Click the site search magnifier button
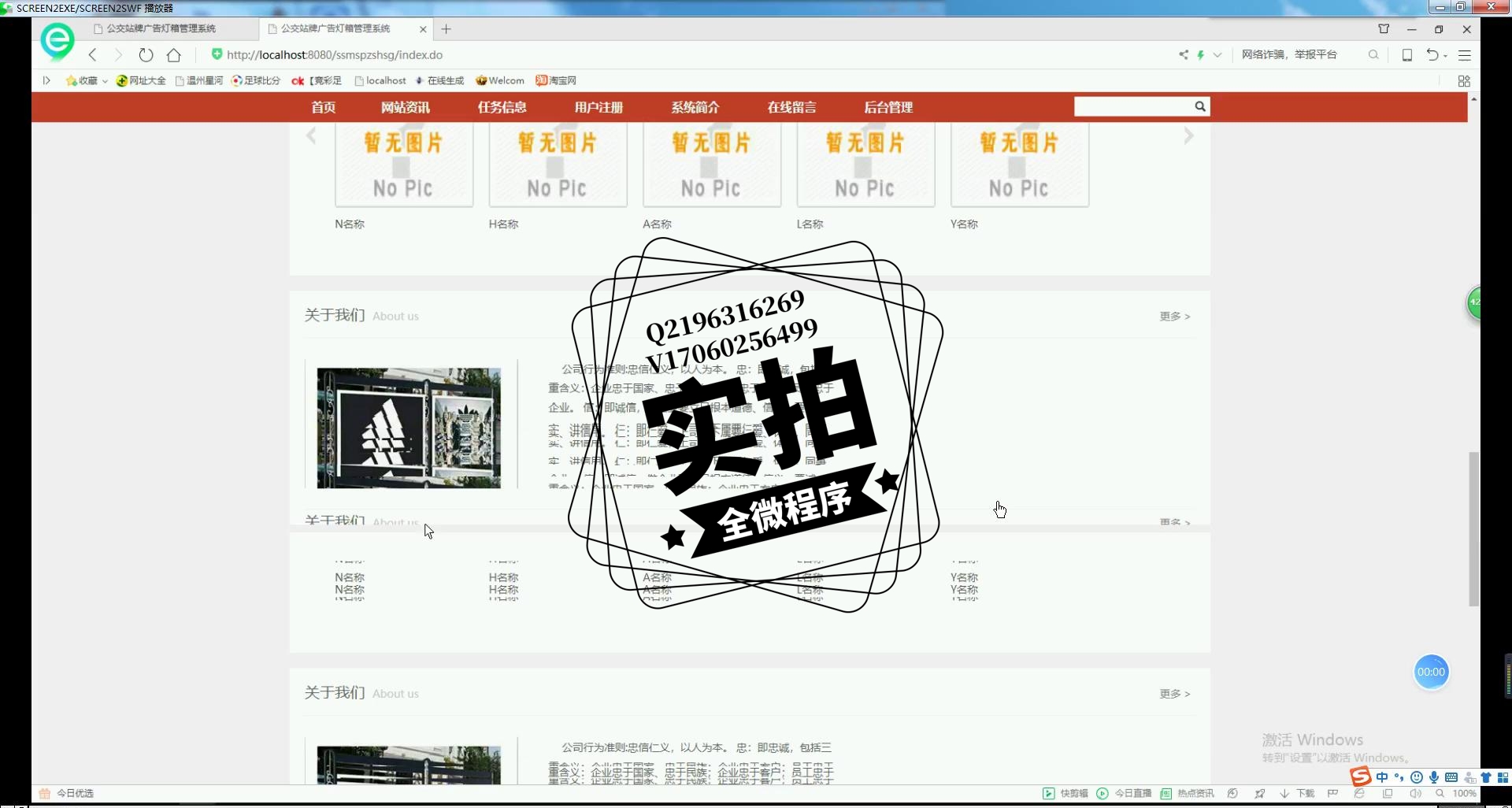The height and width of the screenshot is (808, 1512). coord(1200,106)
